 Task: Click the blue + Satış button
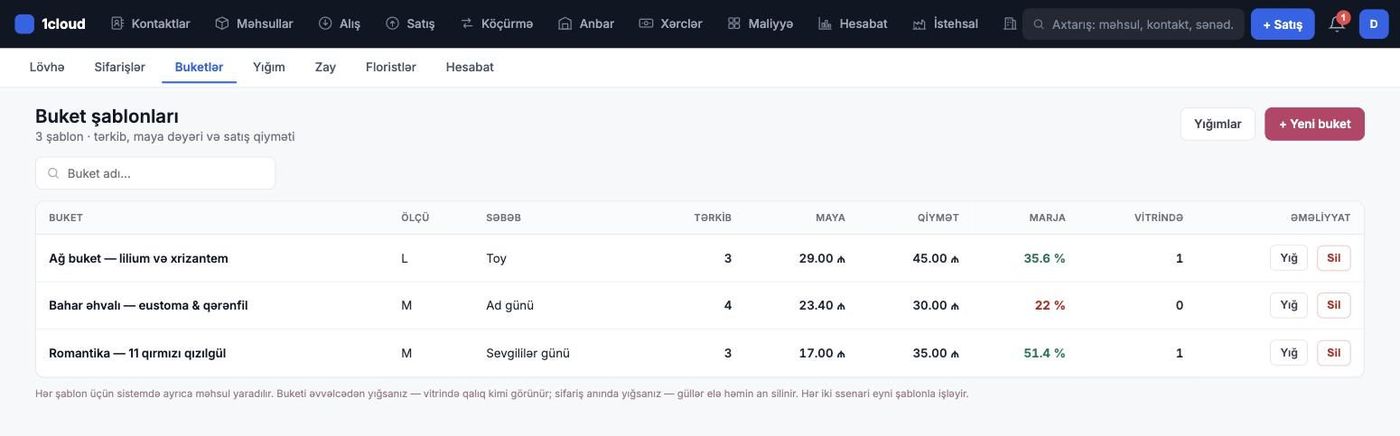point(1282,24)
